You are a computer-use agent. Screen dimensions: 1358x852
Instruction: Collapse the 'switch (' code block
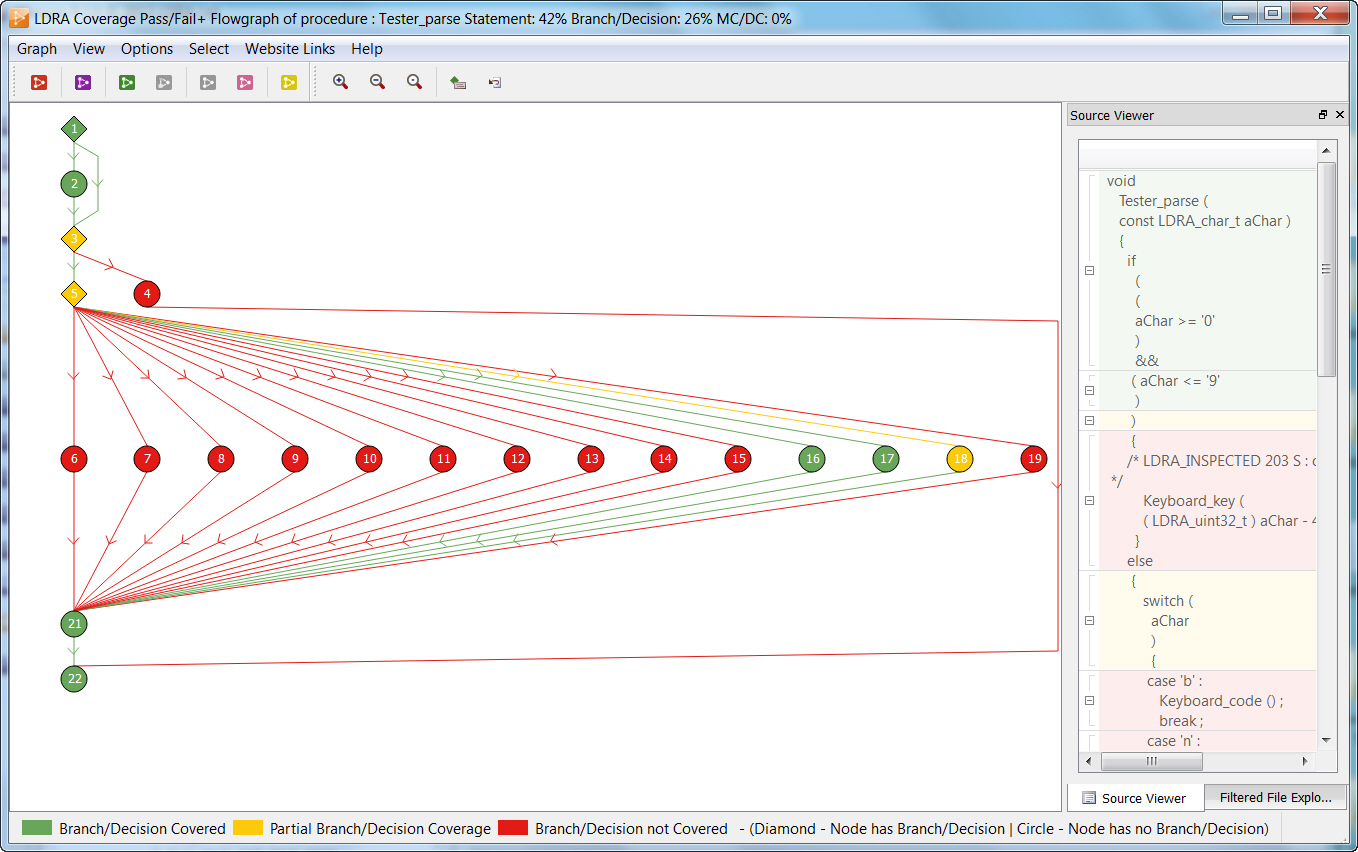click(1090, 620)
